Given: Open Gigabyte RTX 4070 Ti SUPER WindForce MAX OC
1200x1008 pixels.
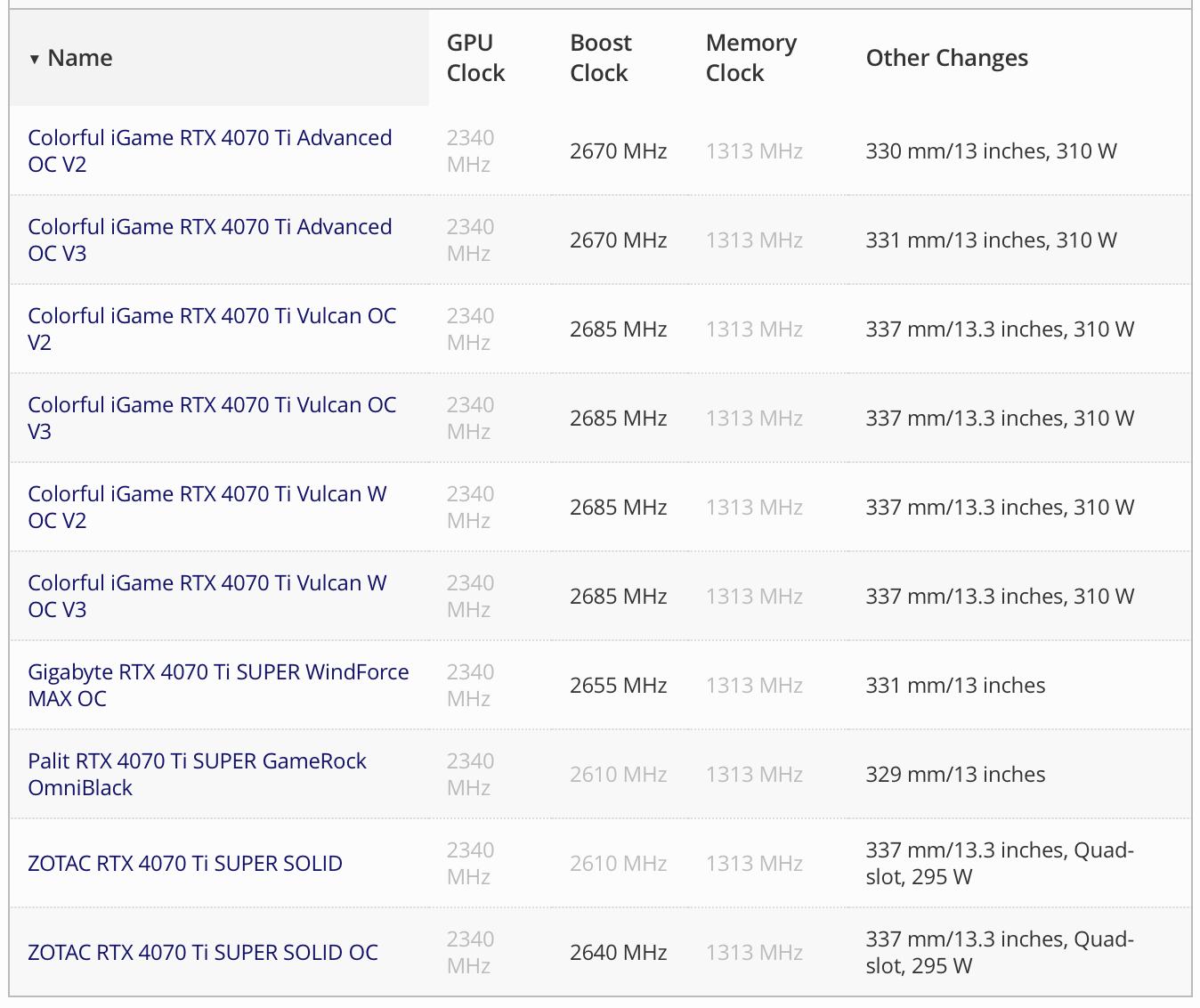Looking at the screenshot, I should pyautogui.click(x=218, y=685).
